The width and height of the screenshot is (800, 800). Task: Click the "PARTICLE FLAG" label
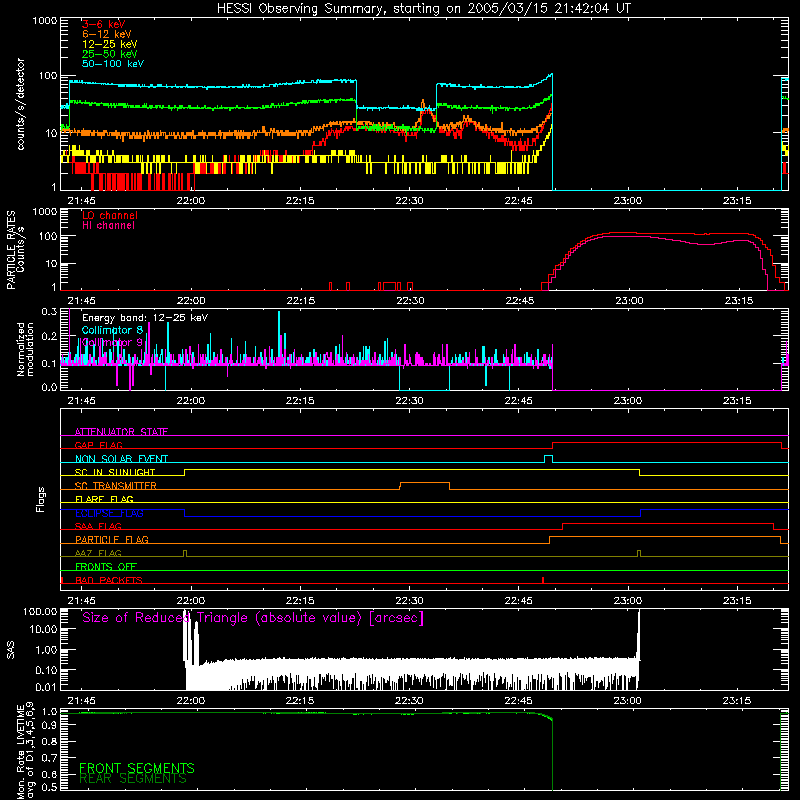(x=112, y=540)
